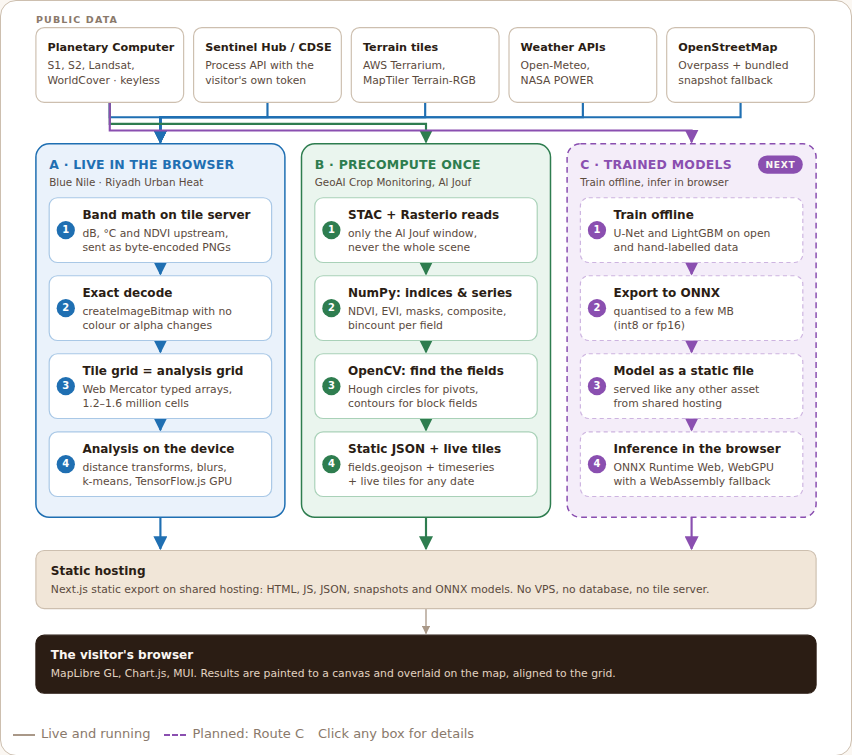The width and height of the screenshot is (852, 755).
Task: Open the Export to ONNX step
Action: coord(691,308)
